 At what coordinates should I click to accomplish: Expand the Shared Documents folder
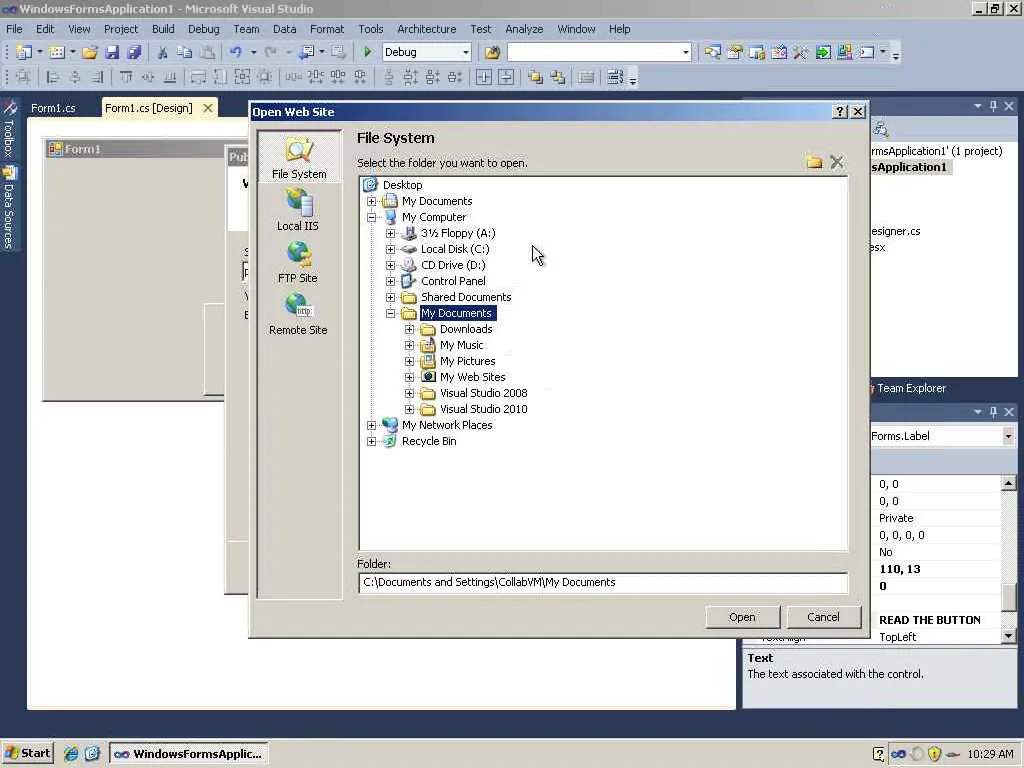tap(391, 297)
